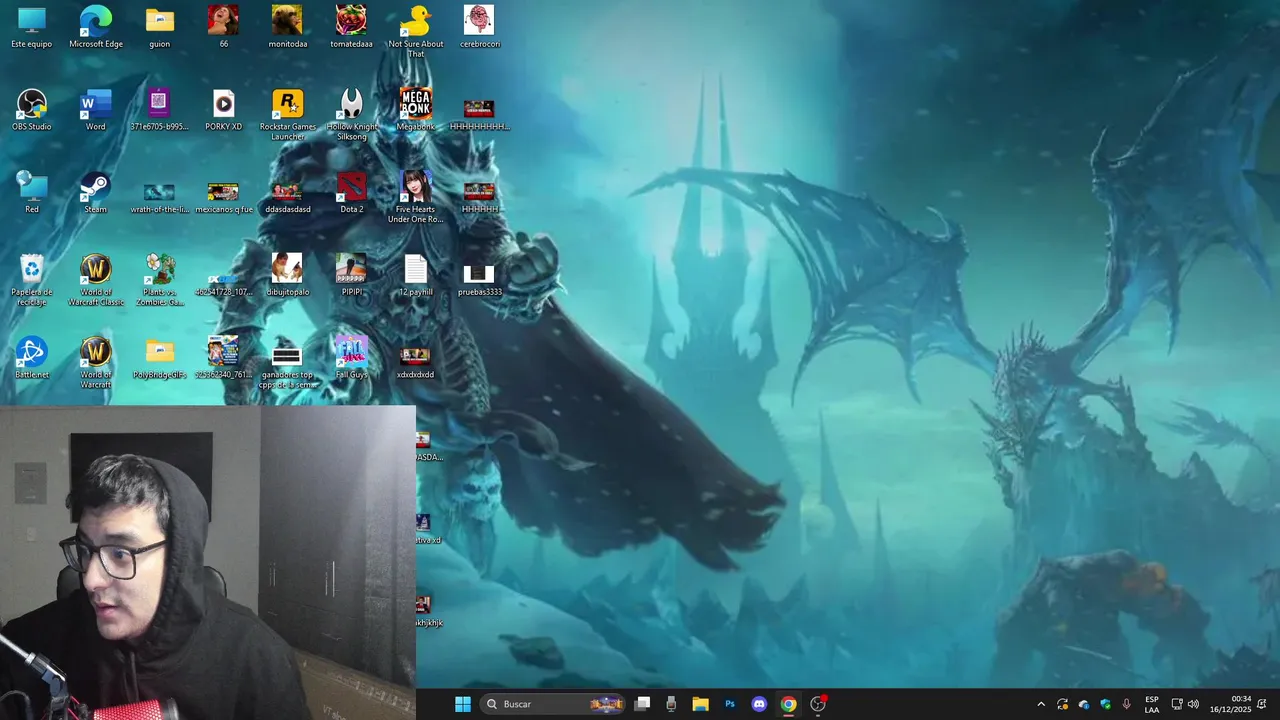Select the wrath-of-the-li... image file
The image size is (1280, 720).
coord(159,197)
